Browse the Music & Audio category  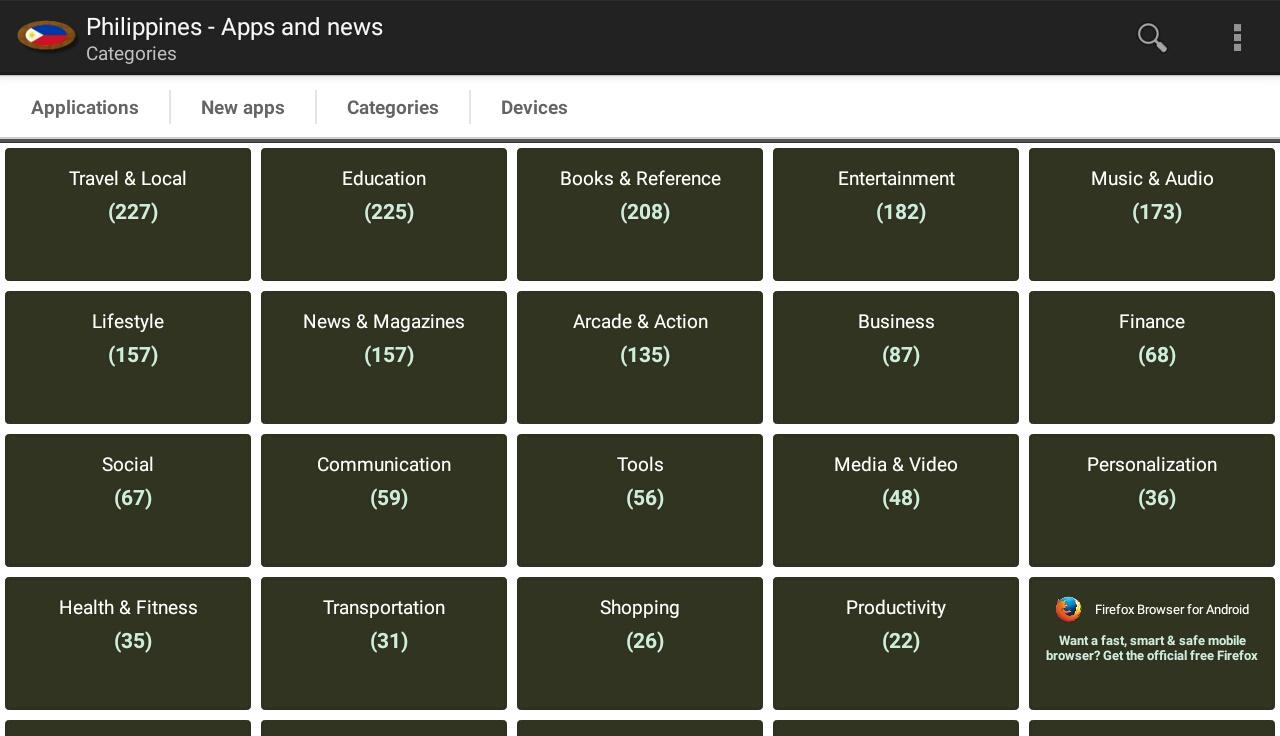coord(1152,214)
